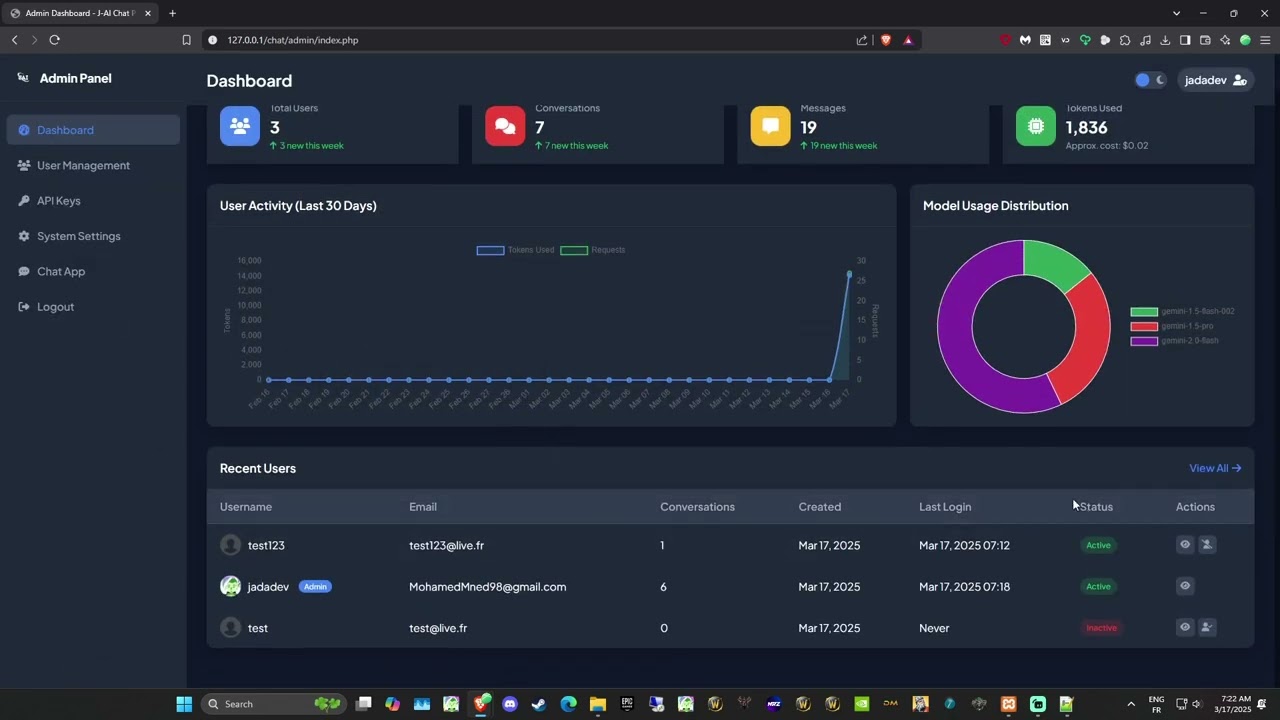
Task: Click the music note media control icon
Action: tap(1145, 40)
